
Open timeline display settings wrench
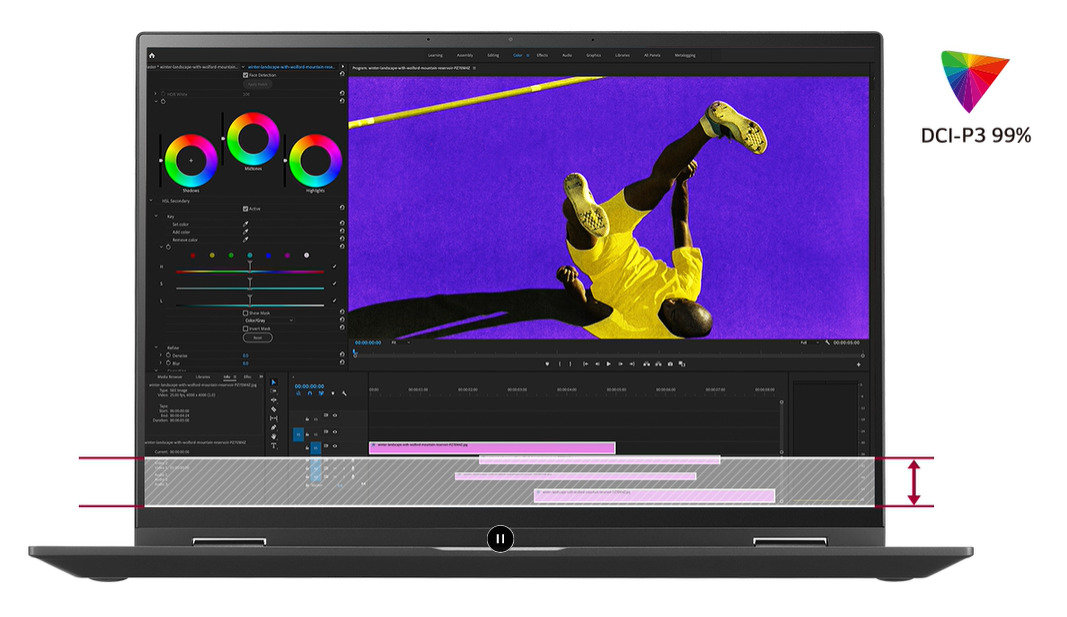[344, 393]
